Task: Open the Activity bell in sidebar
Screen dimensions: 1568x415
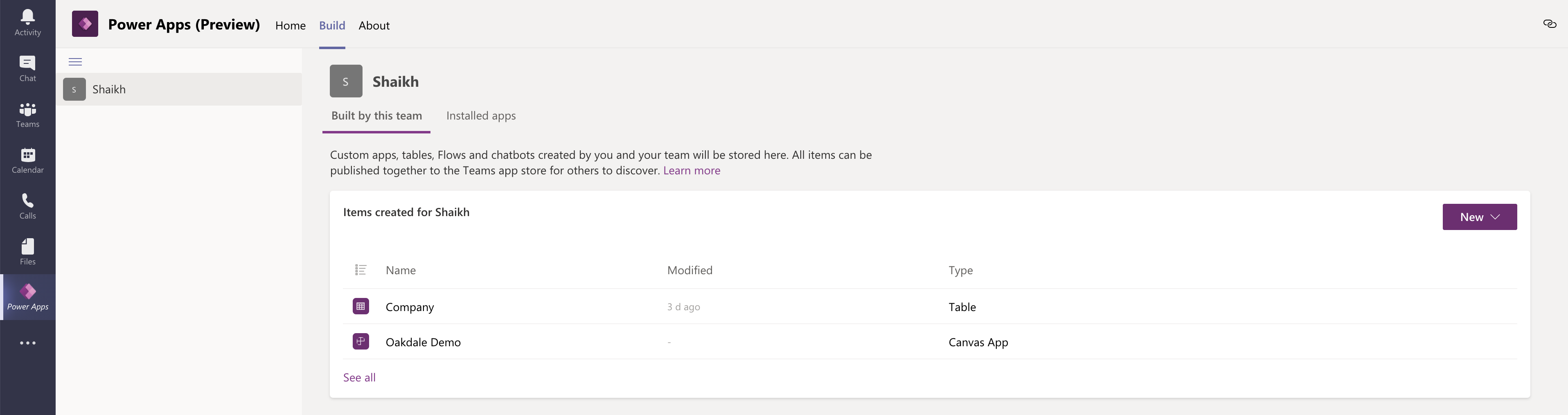Action: click(x=27, y=23)
